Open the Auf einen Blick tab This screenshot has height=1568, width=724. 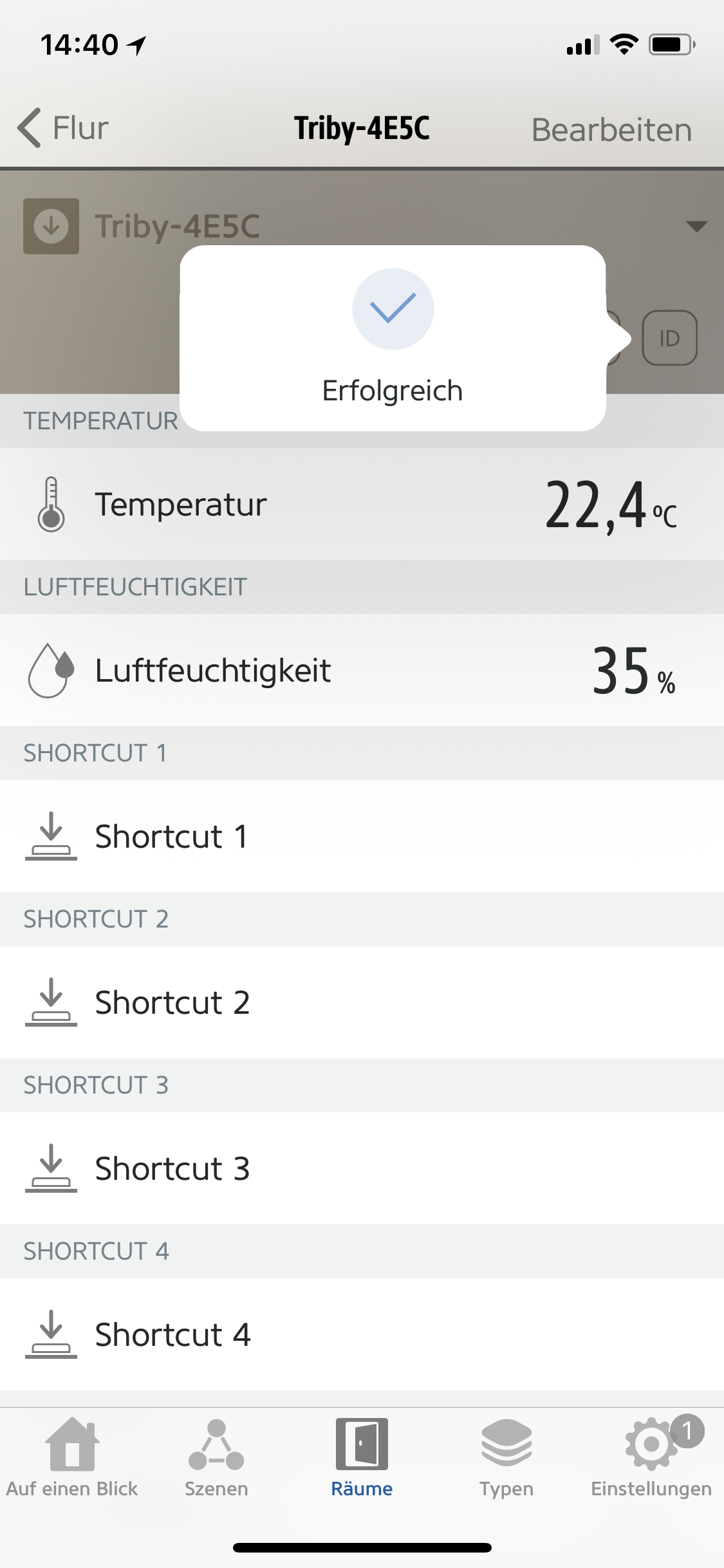tap(72, 1457)
